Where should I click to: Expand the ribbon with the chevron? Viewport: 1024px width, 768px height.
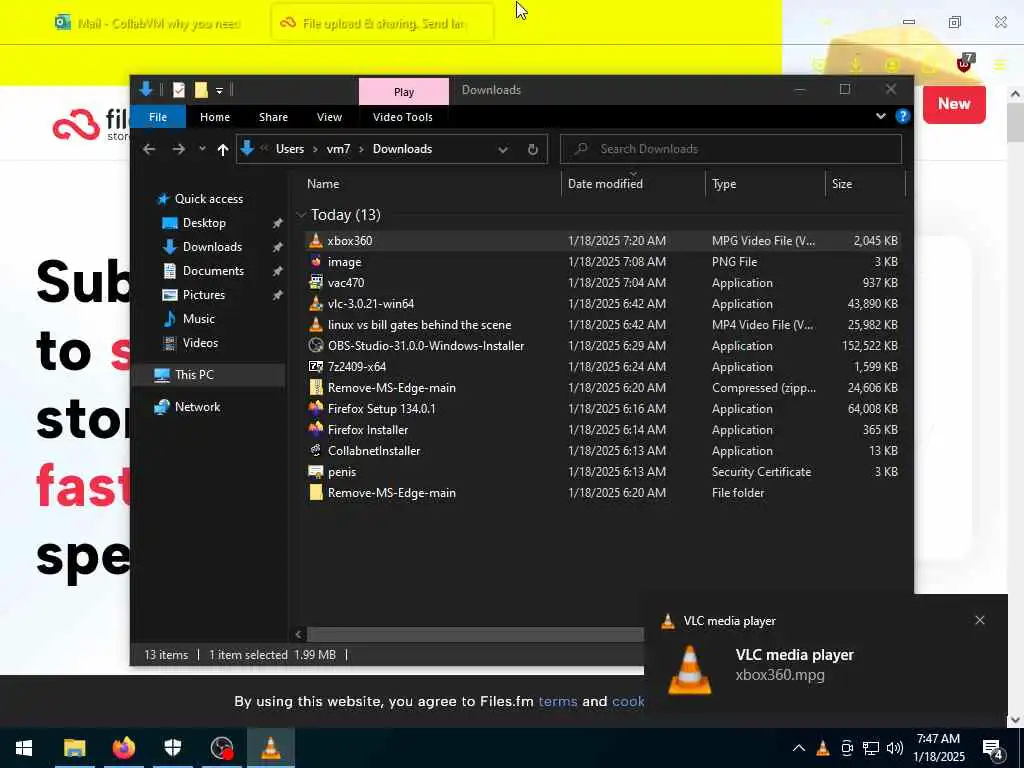880,116
